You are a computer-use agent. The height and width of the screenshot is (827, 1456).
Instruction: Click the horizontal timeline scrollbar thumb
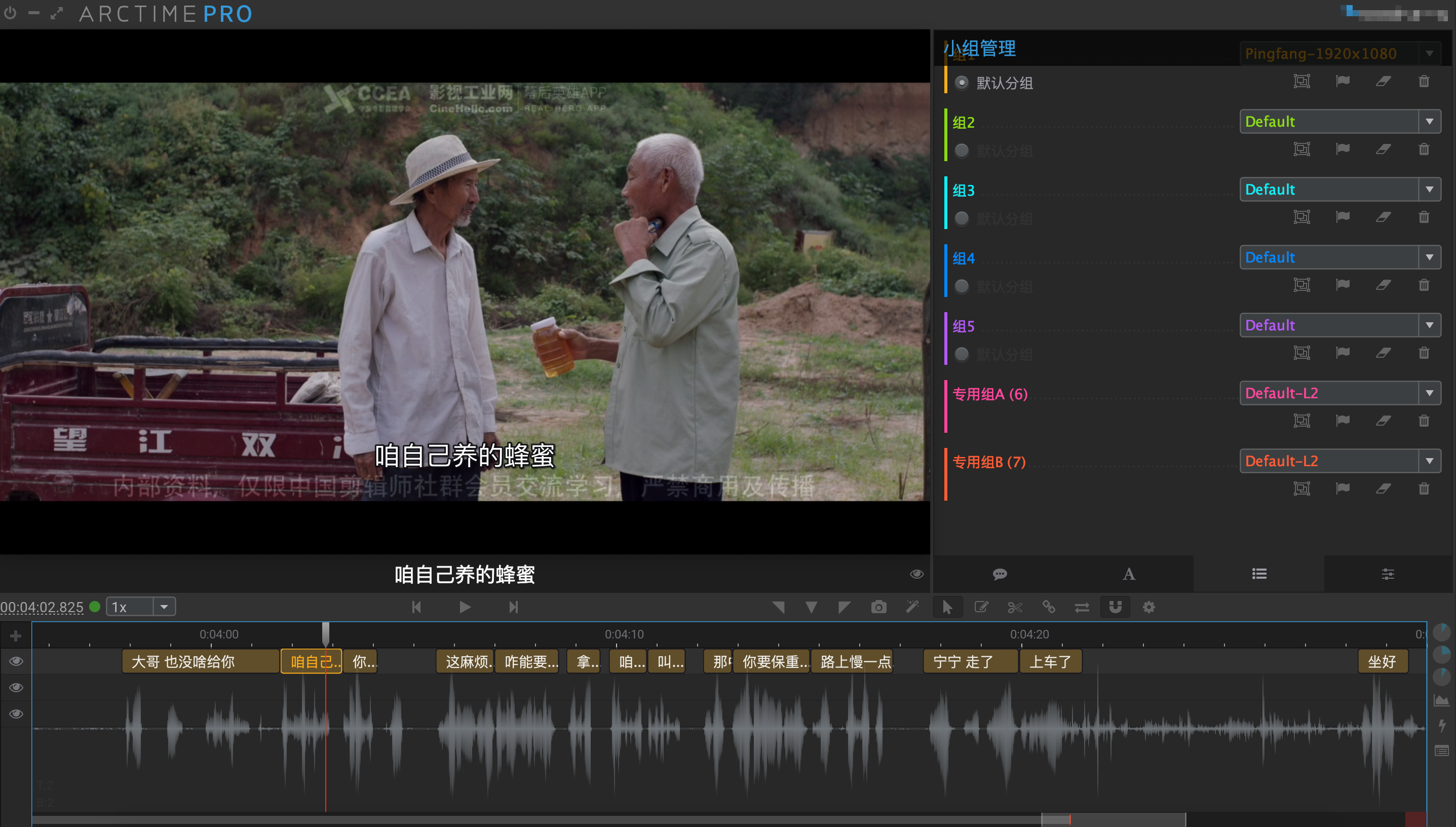coord(1113,819)
